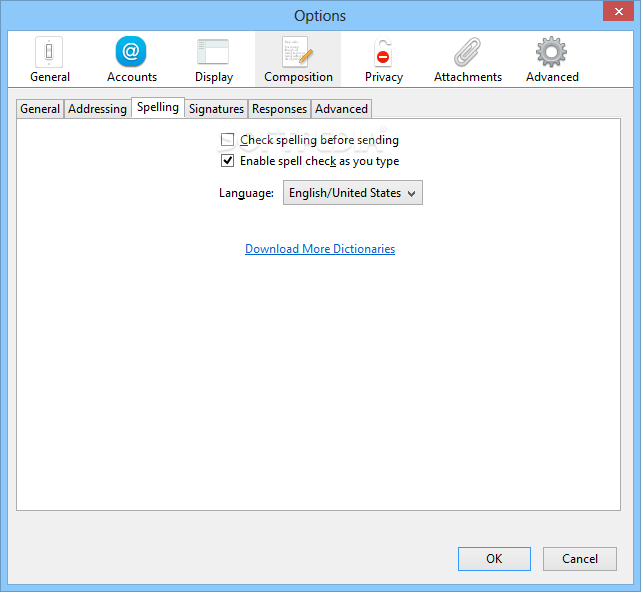
Task: Close the Options window
Action: tap(619, 11)
